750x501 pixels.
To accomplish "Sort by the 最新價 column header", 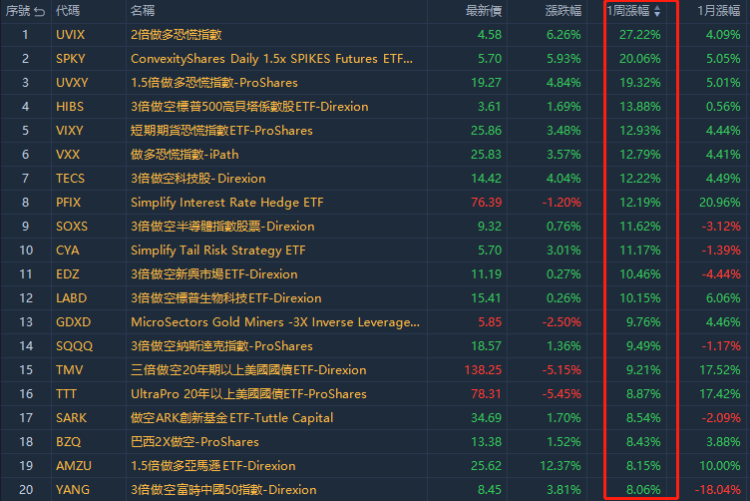I will (484, 11).
